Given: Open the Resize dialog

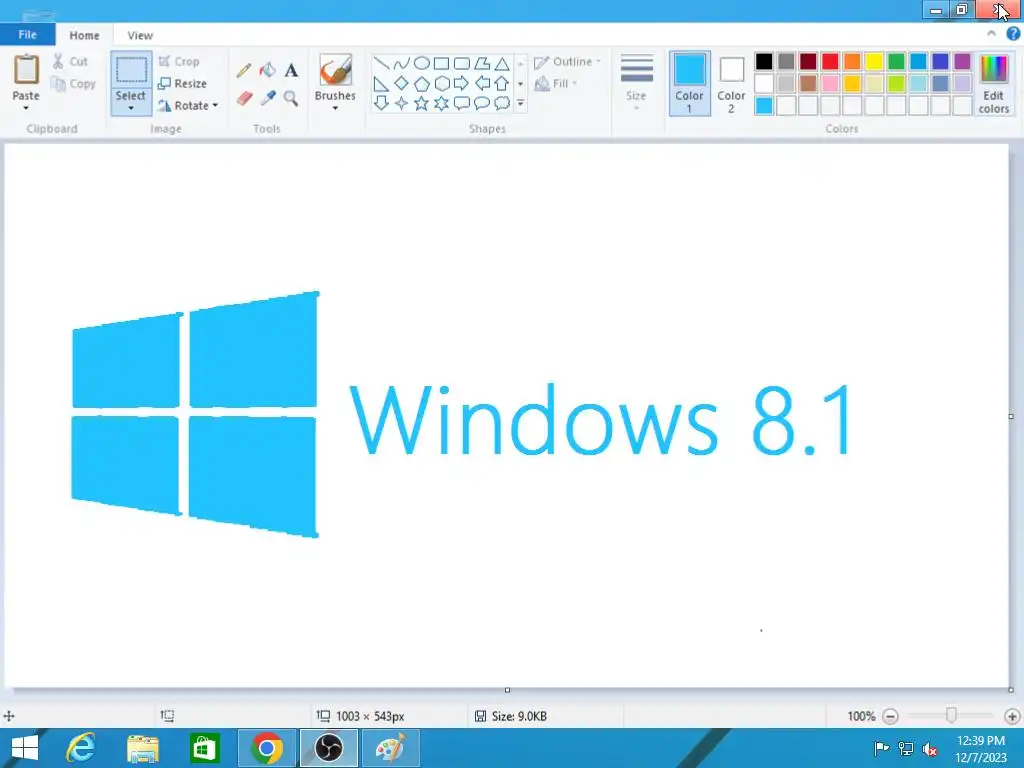Looking at the screenshot, I should tap(182, 84).
